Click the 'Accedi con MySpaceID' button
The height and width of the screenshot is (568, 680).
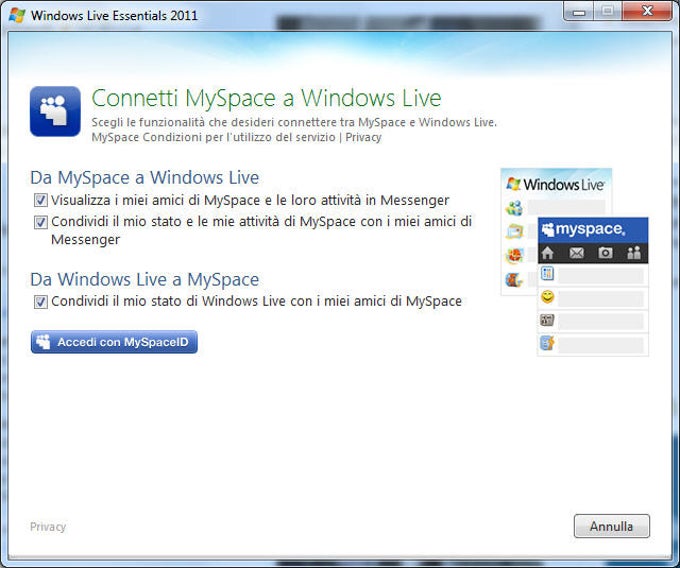point(114,342)
